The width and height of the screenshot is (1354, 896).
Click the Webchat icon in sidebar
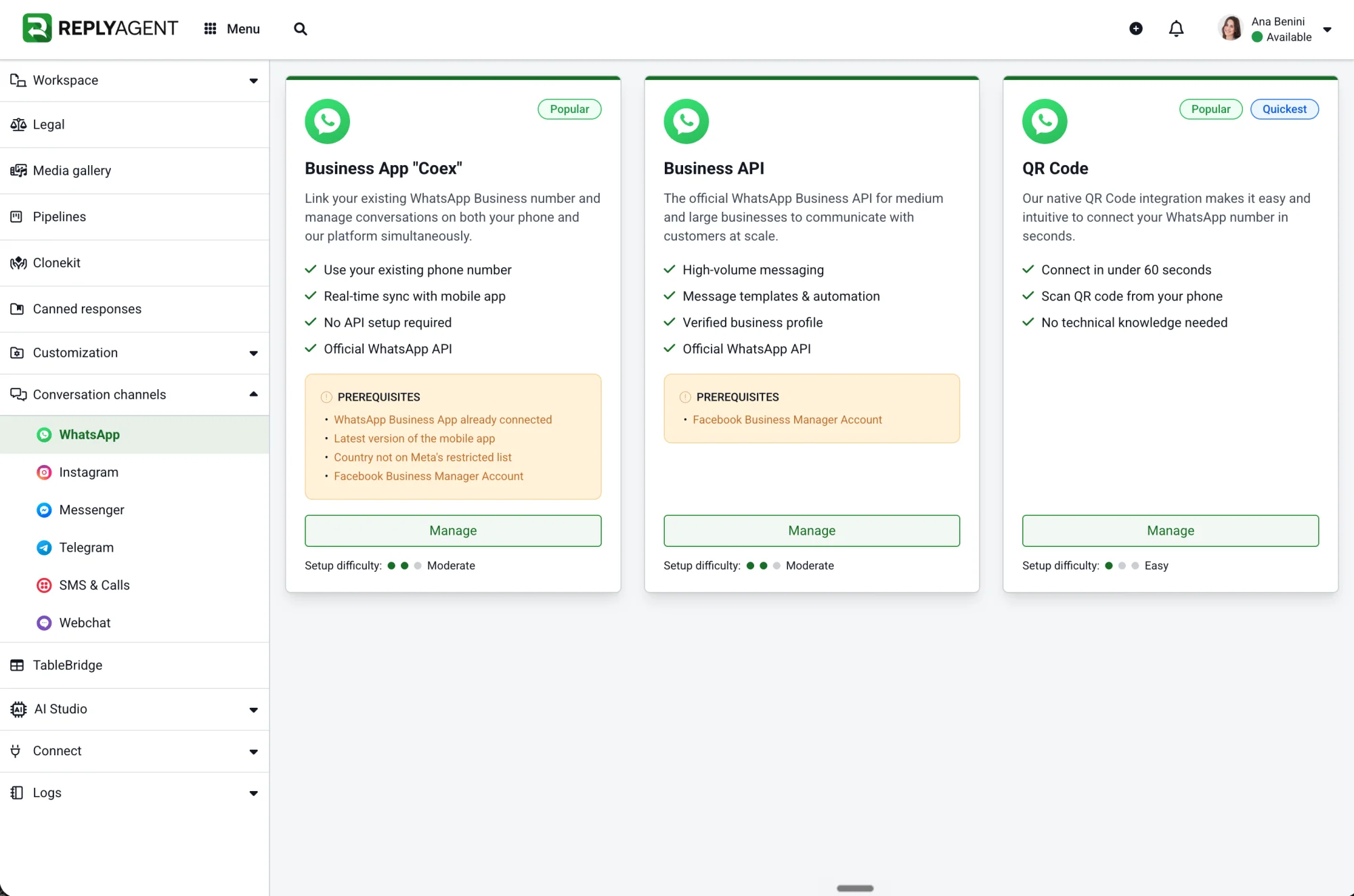tap(44, 623)
